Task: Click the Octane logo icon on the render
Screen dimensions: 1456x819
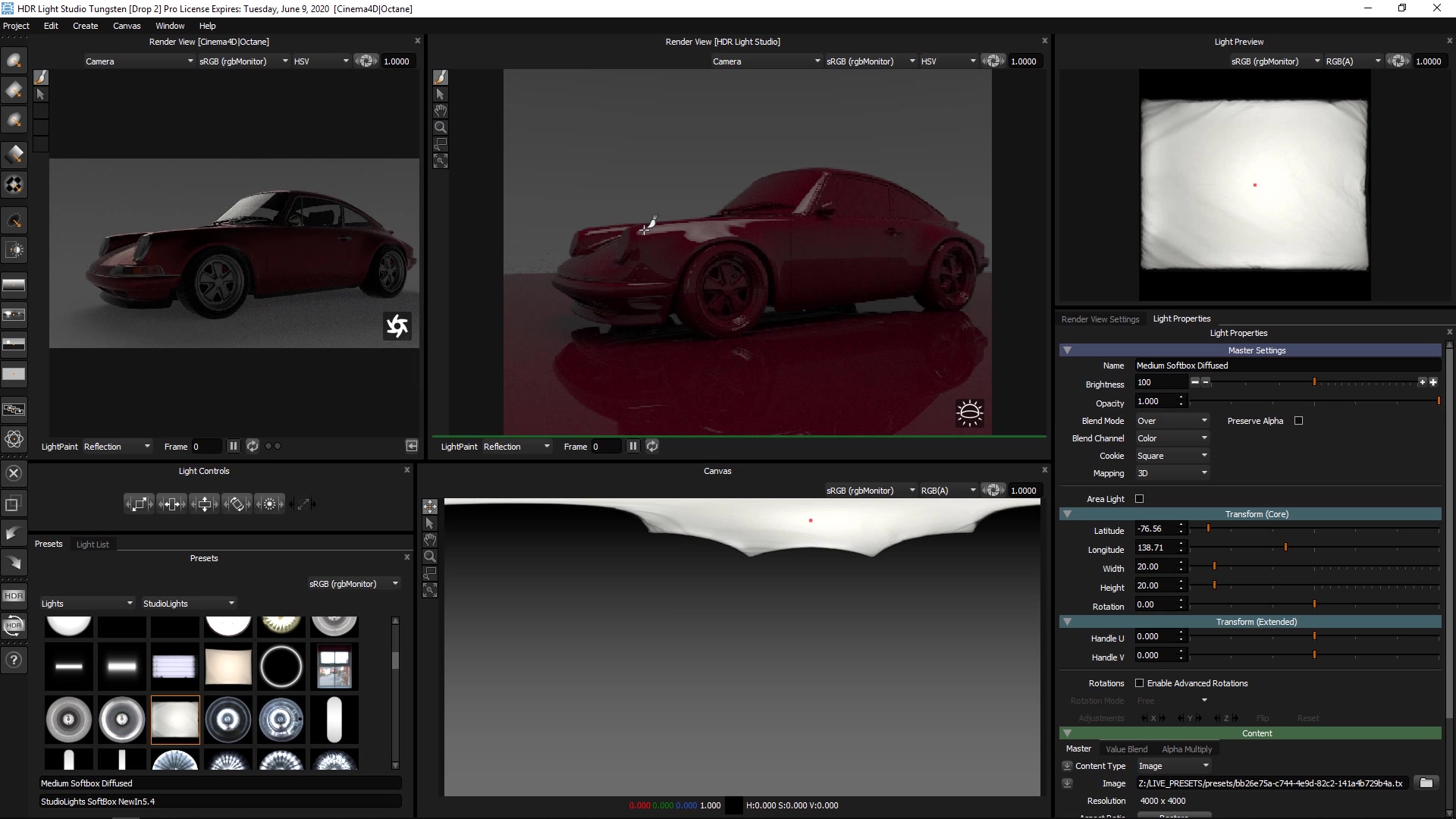Action: tap(397, 326)
